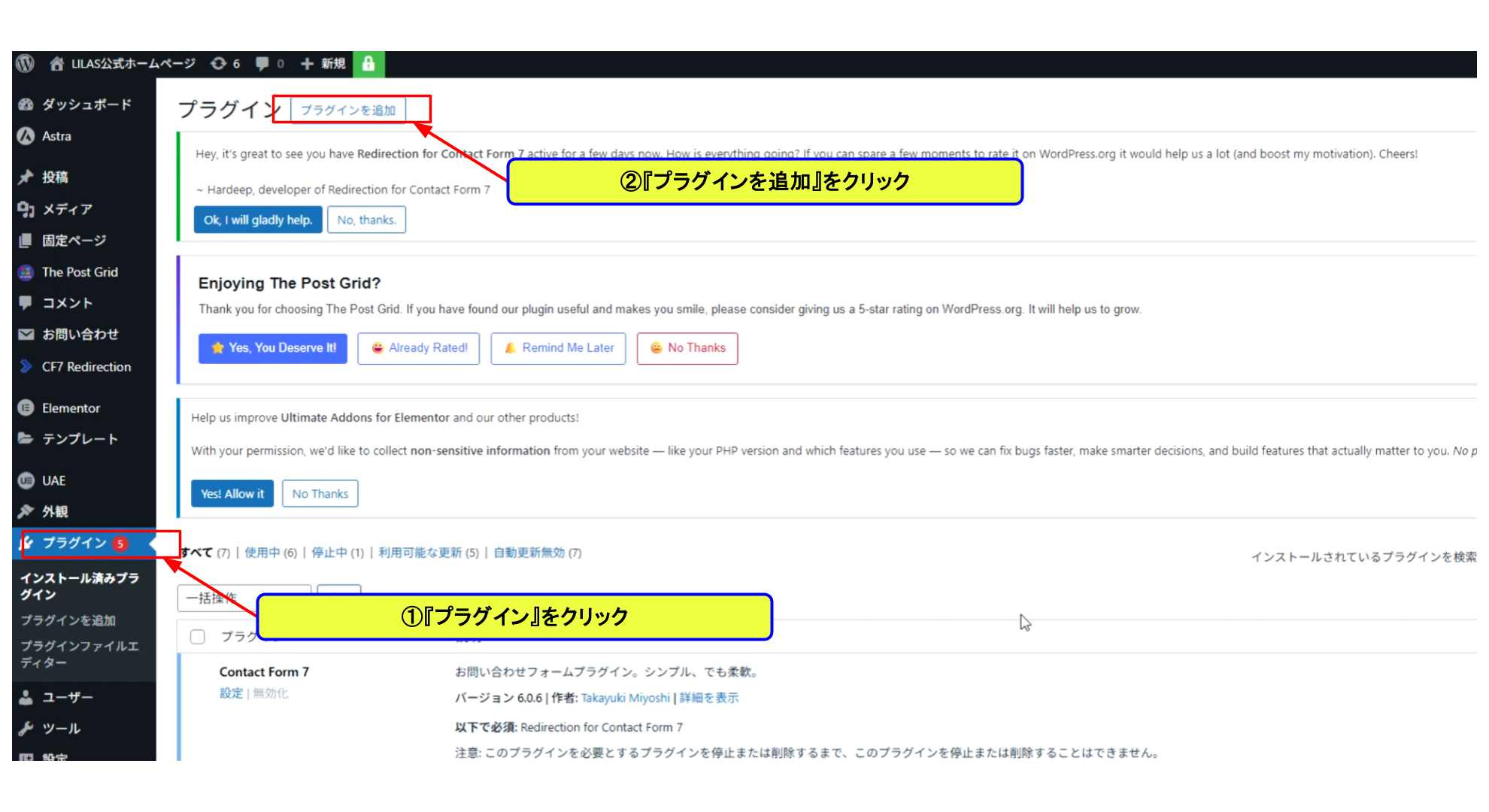
Task: Filter plugins by 使用中 (6)
Action: tap(271, 553)
